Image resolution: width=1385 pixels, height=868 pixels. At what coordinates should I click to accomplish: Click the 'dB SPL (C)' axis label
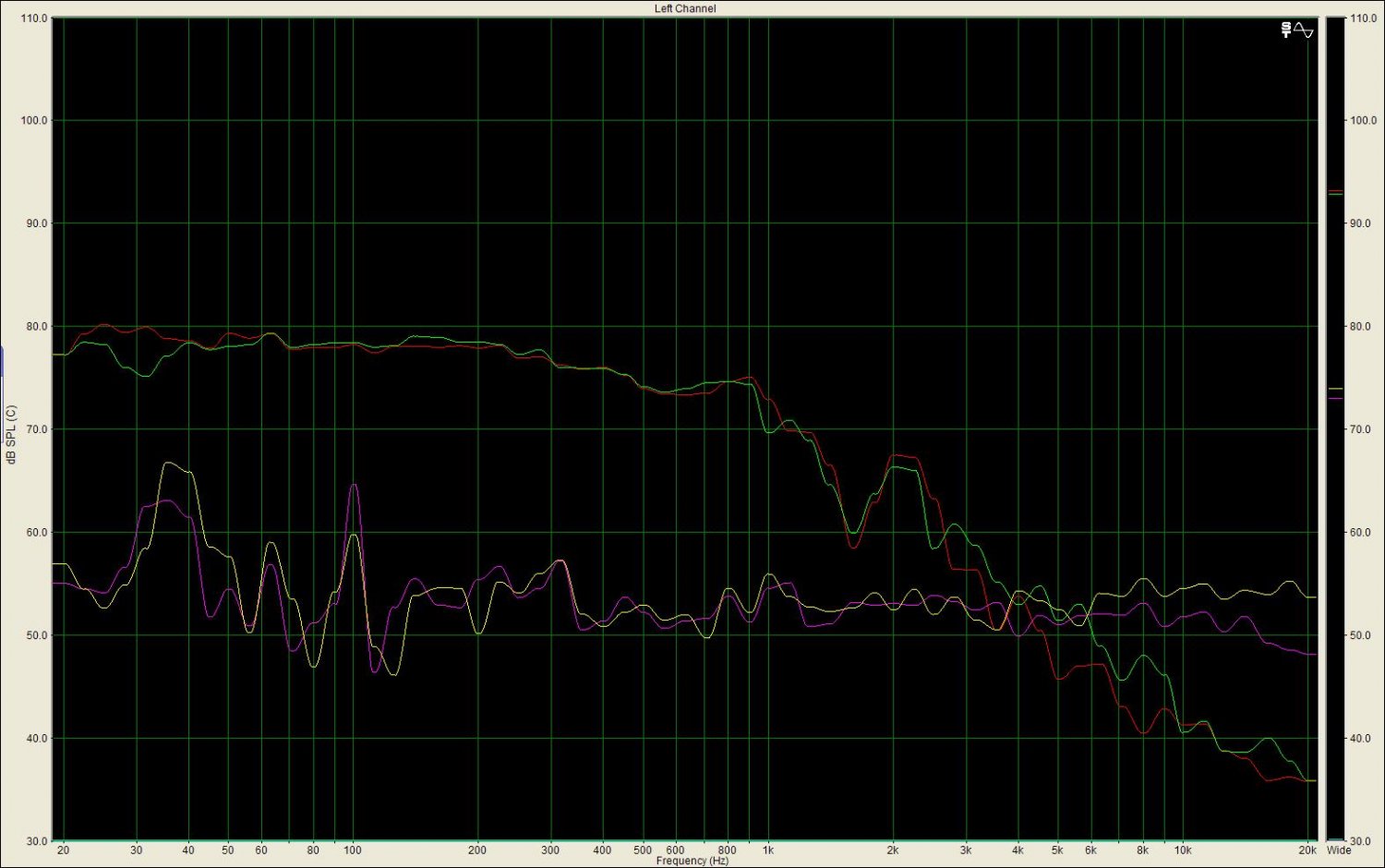pyautogui.click(x=11, y=434)
